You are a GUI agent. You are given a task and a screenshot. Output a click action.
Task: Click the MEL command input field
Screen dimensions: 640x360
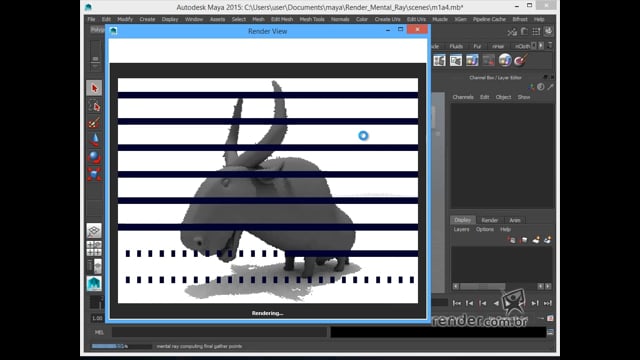click(x=219, y=332)
